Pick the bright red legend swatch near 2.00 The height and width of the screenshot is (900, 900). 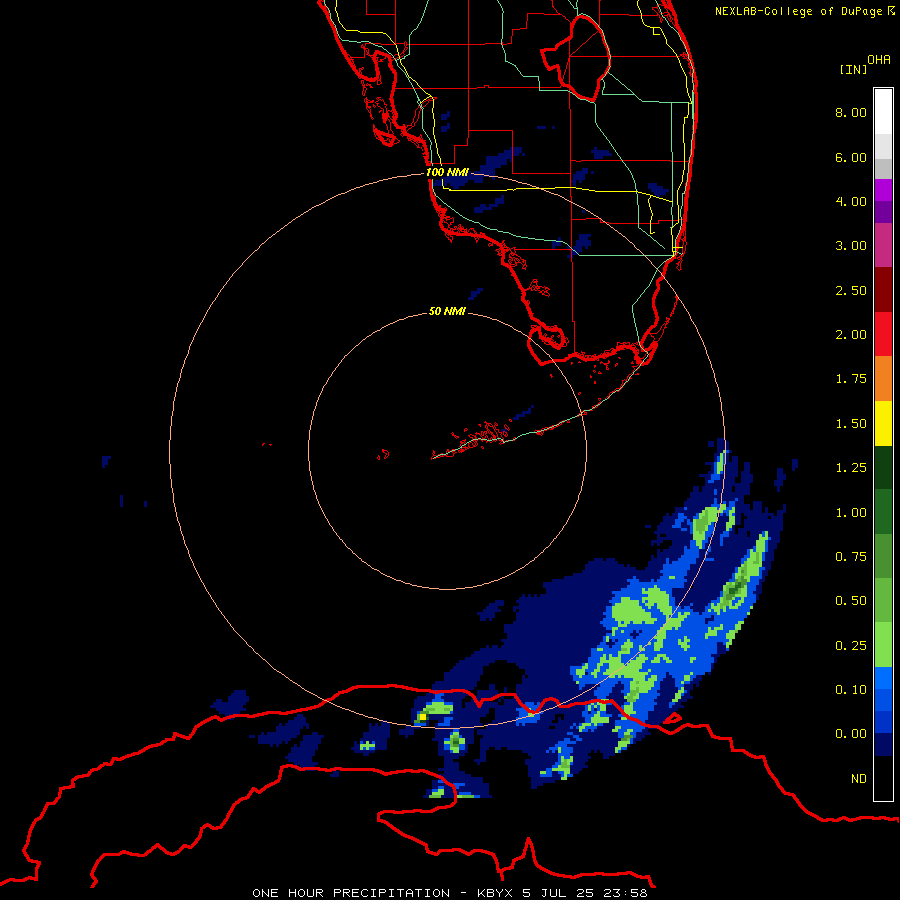click(883, 334)
